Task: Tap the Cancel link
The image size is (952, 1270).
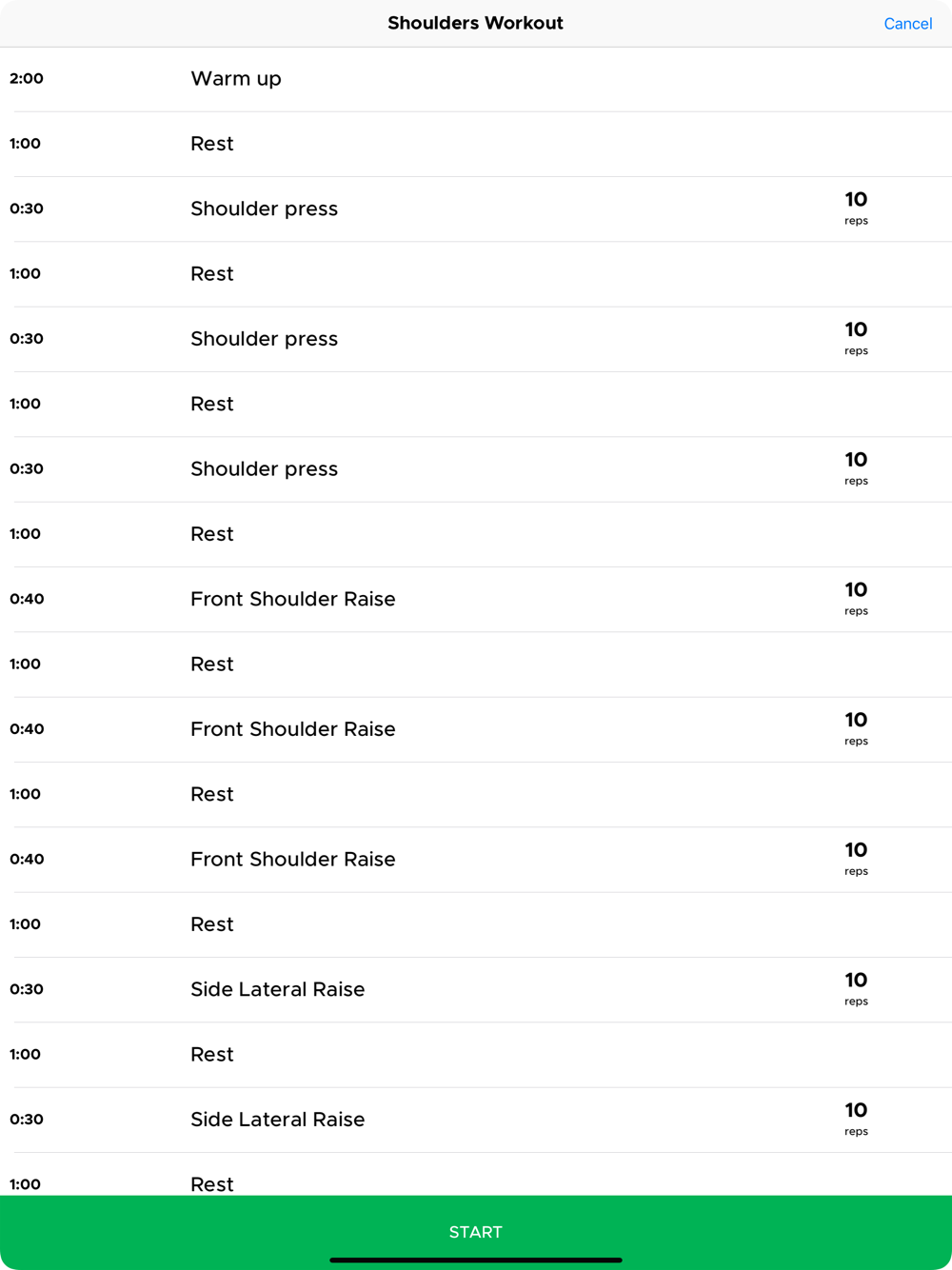Action: [x=907, y=24]
